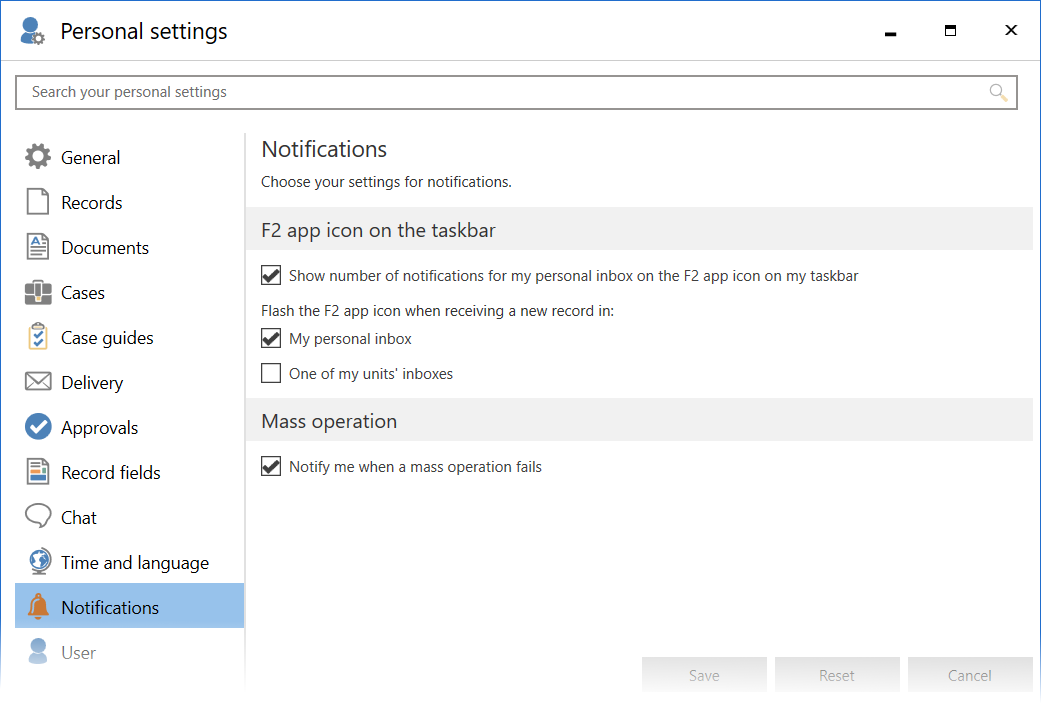Select the Record fields icon
The image size is (1041, 708).
[38, 472]
